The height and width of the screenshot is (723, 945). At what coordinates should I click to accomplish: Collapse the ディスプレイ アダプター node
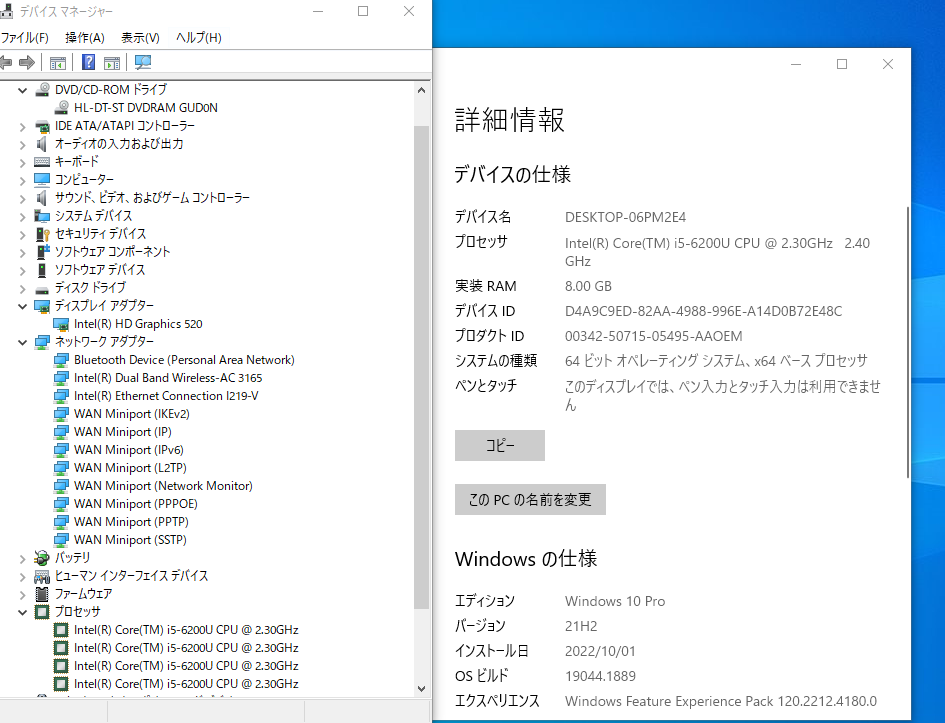point(22,306)
